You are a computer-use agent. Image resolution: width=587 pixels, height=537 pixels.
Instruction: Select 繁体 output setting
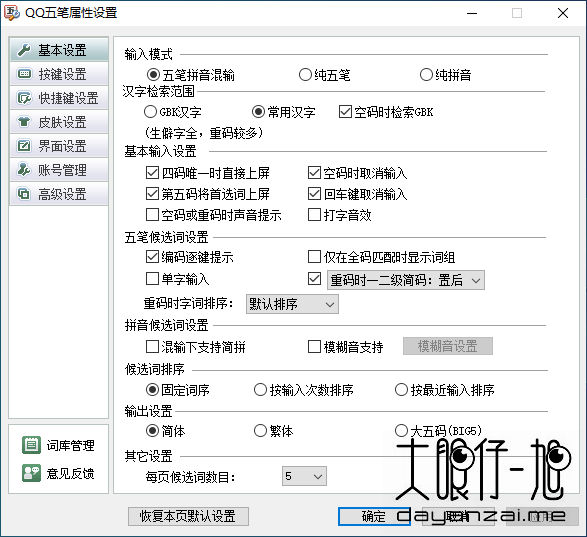[x=260, y=431]
